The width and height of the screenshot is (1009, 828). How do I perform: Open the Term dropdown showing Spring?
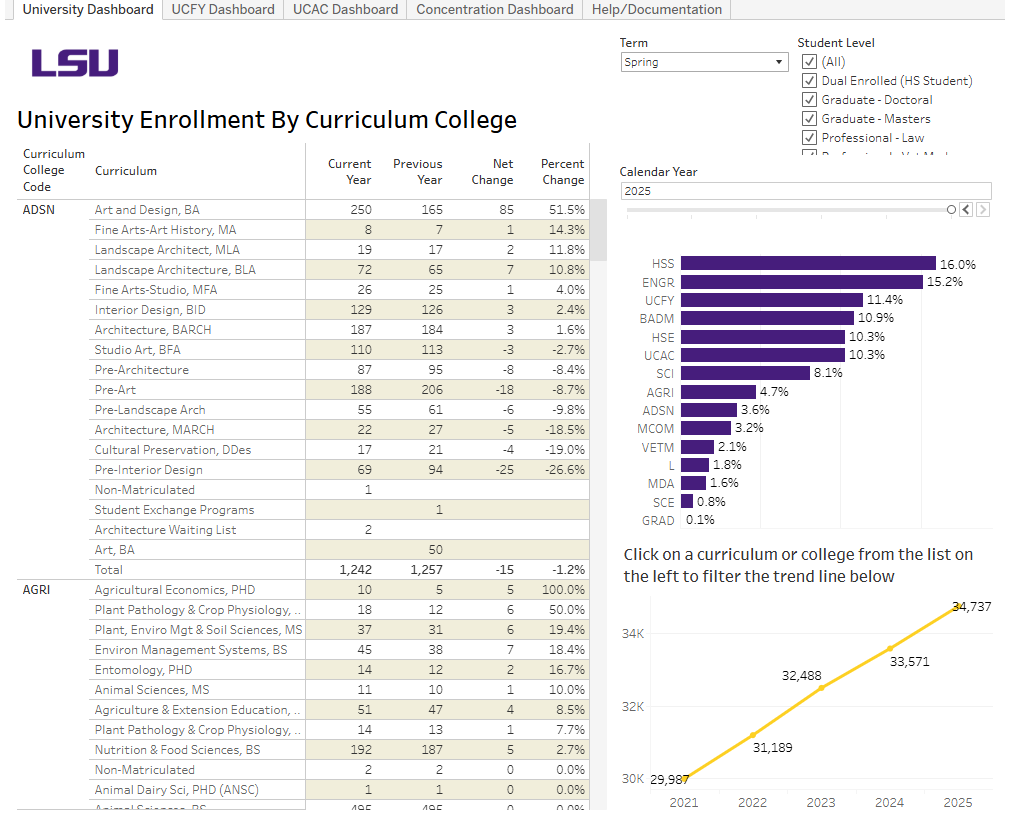(779, 61)
